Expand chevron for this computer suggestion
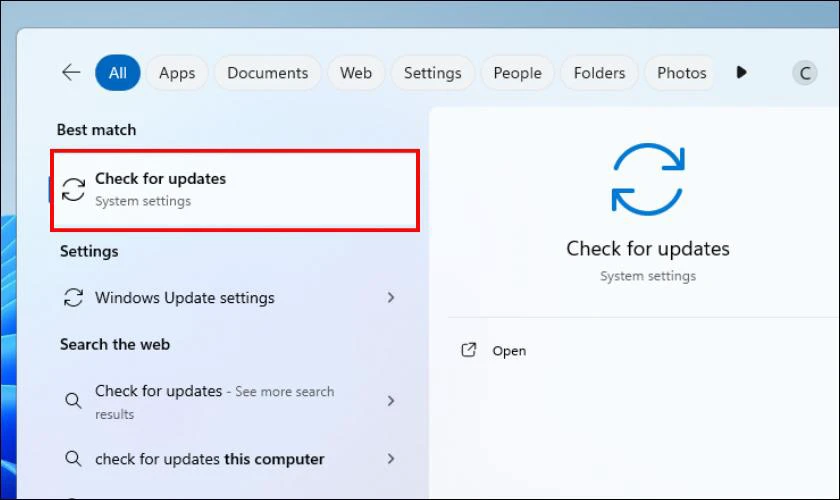Screen dimensions: 840x500 [x=391, y=459]
